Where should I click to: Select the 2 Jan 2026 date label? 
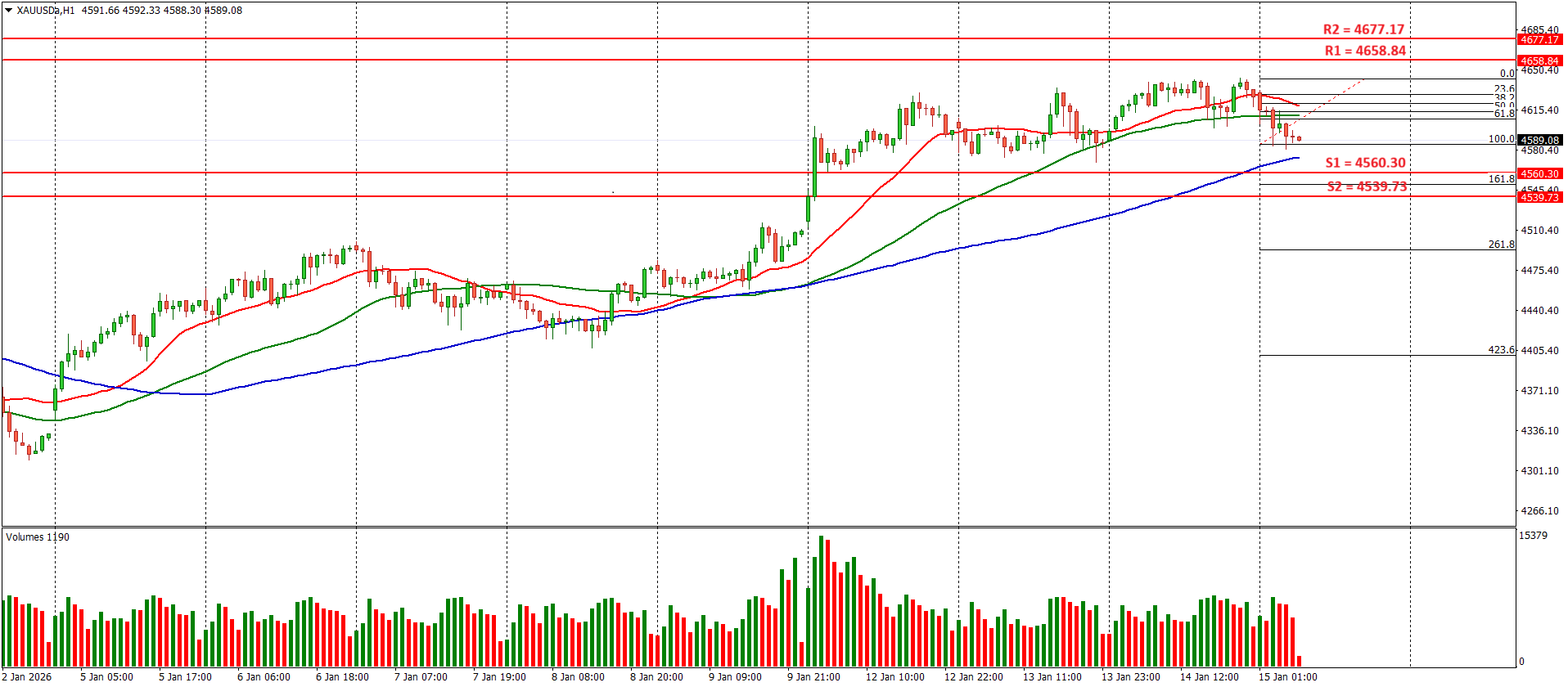pyautogui.click(x=27, y=676)
